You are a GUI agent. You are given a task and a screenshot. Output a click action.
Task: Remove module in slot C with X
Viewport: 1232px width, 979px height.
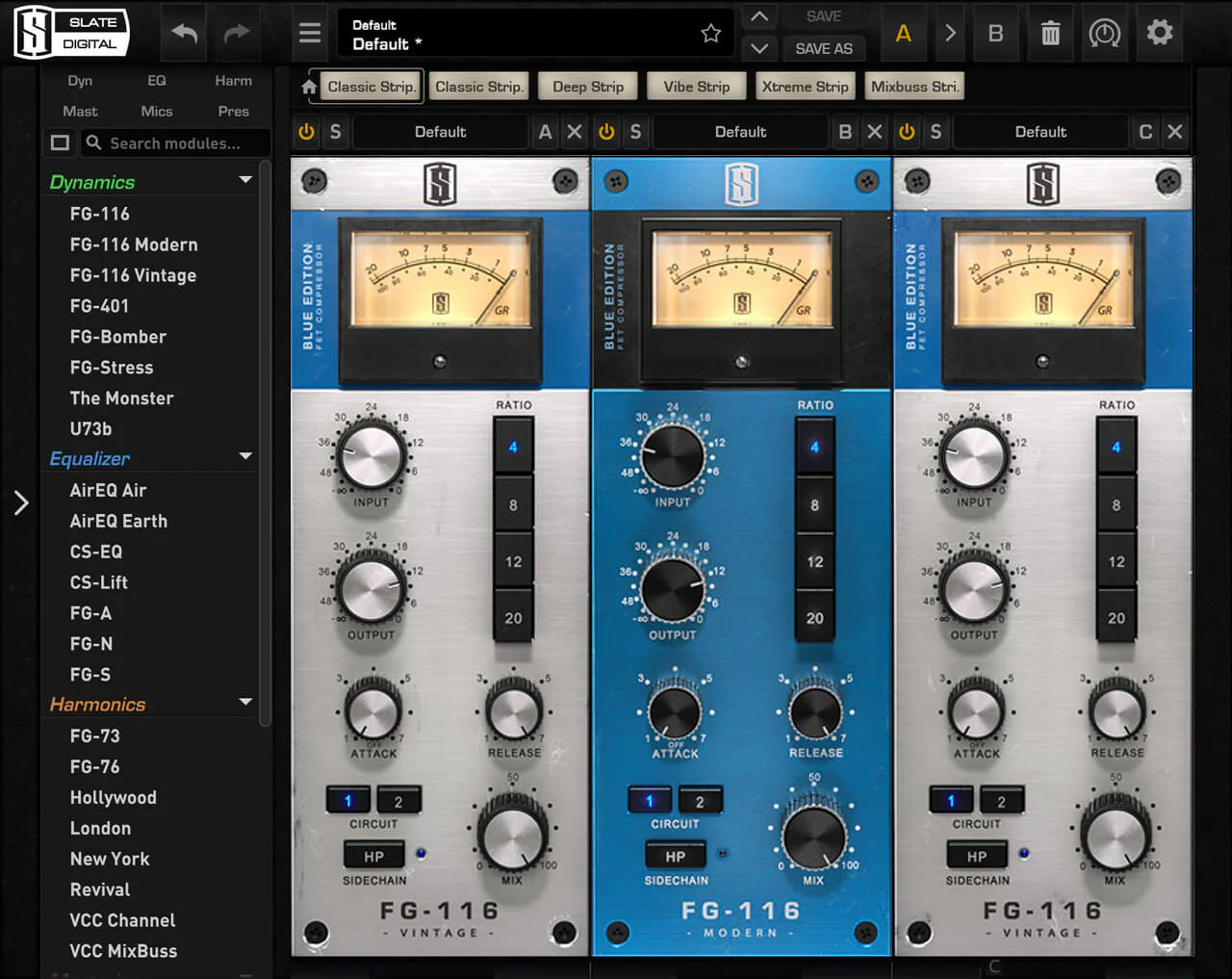(x=1175, y=132)
